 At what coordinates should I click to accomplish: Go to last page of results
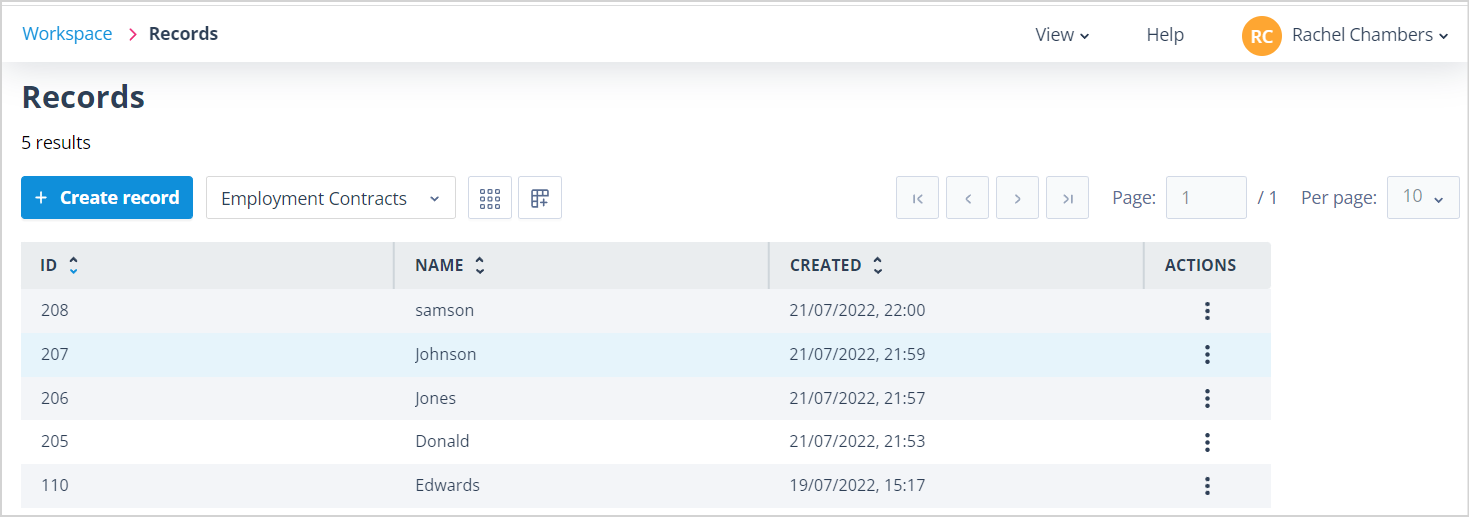1067,198
